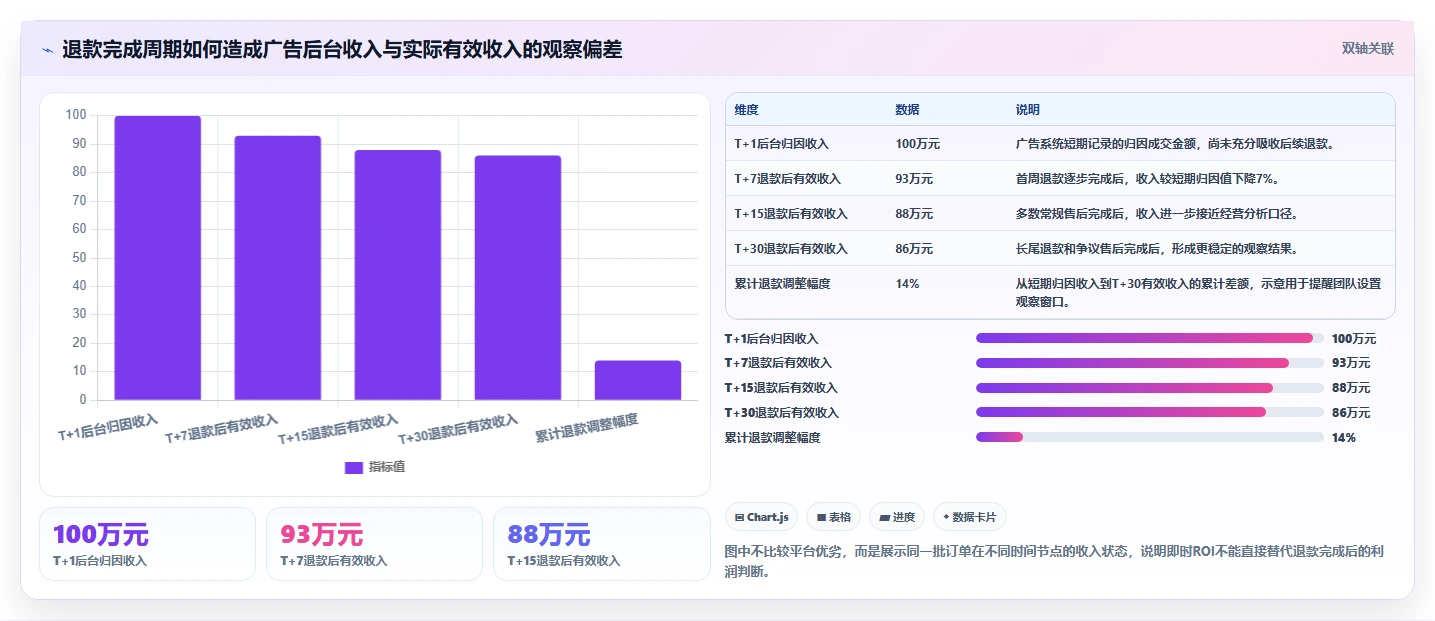Click the 86万元 value beside progress bar
Image resolution: width=1435 pixels, height=621 pixels.
1351,413
